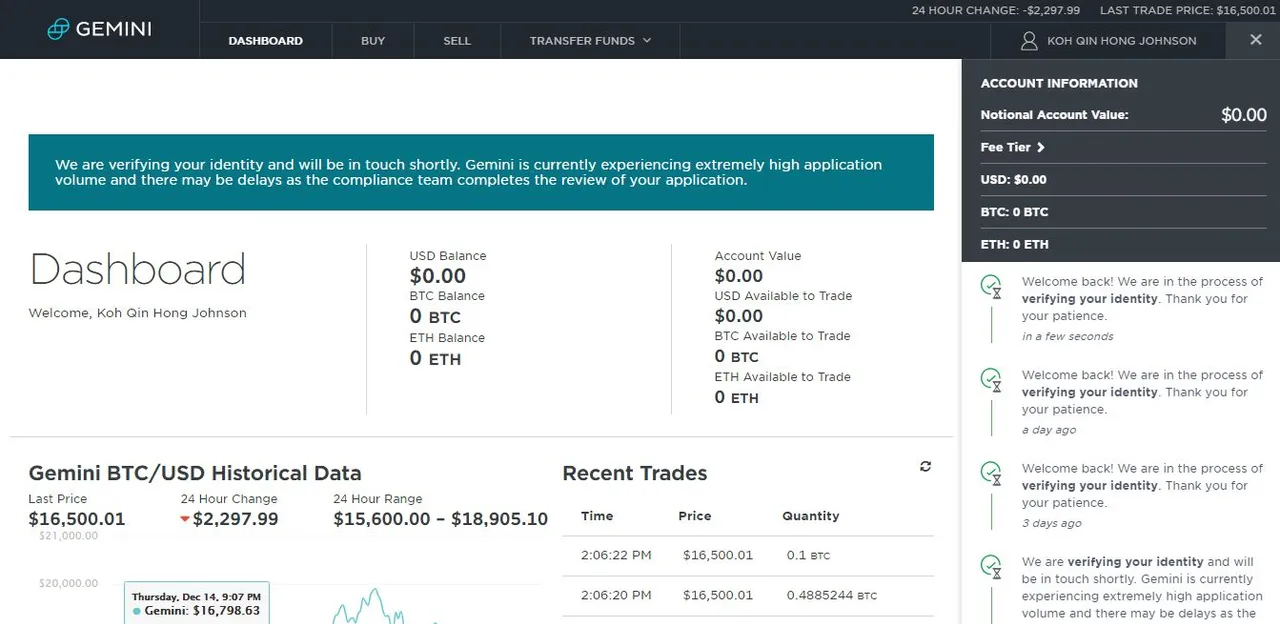Click the 'a day ago' notification timestamp
The height and width of the screenshot is (624, 1280).
tap(1049, 430)
